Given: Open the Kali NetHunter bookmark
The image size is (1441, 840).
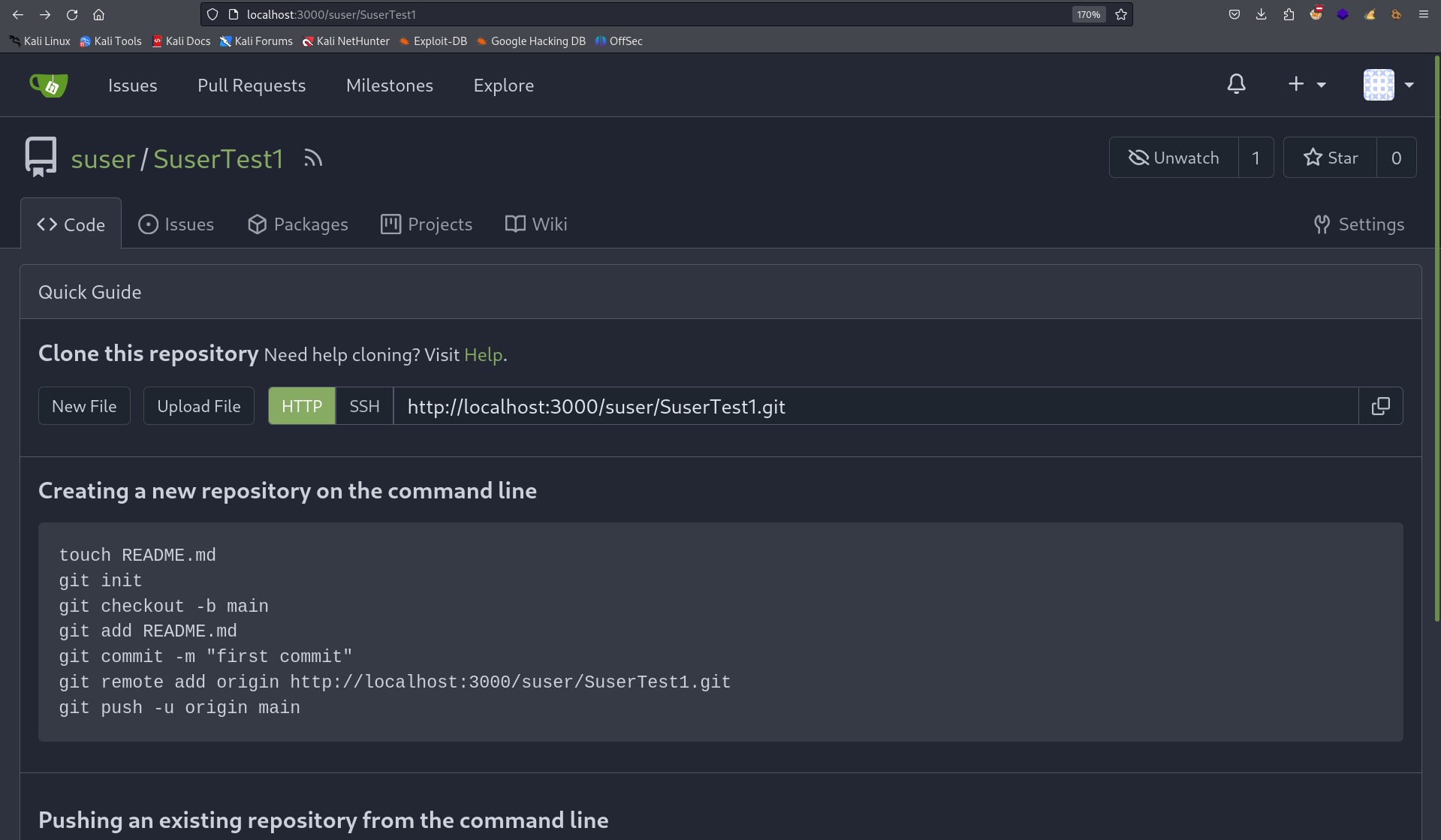Looking at the screenshot, I should (x=345, y=41).
